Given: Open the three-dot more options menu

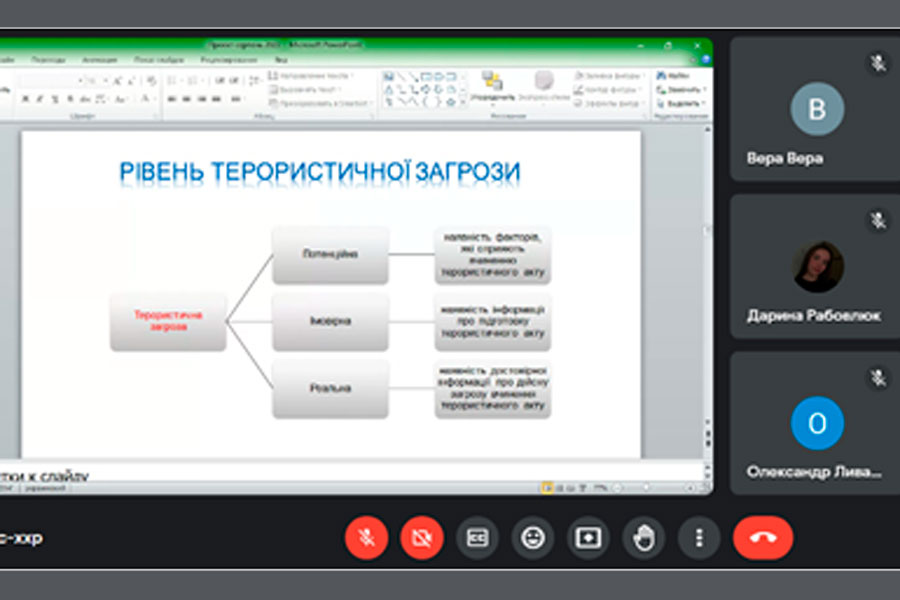Looking at the screenshot, I should coord(699,538).
